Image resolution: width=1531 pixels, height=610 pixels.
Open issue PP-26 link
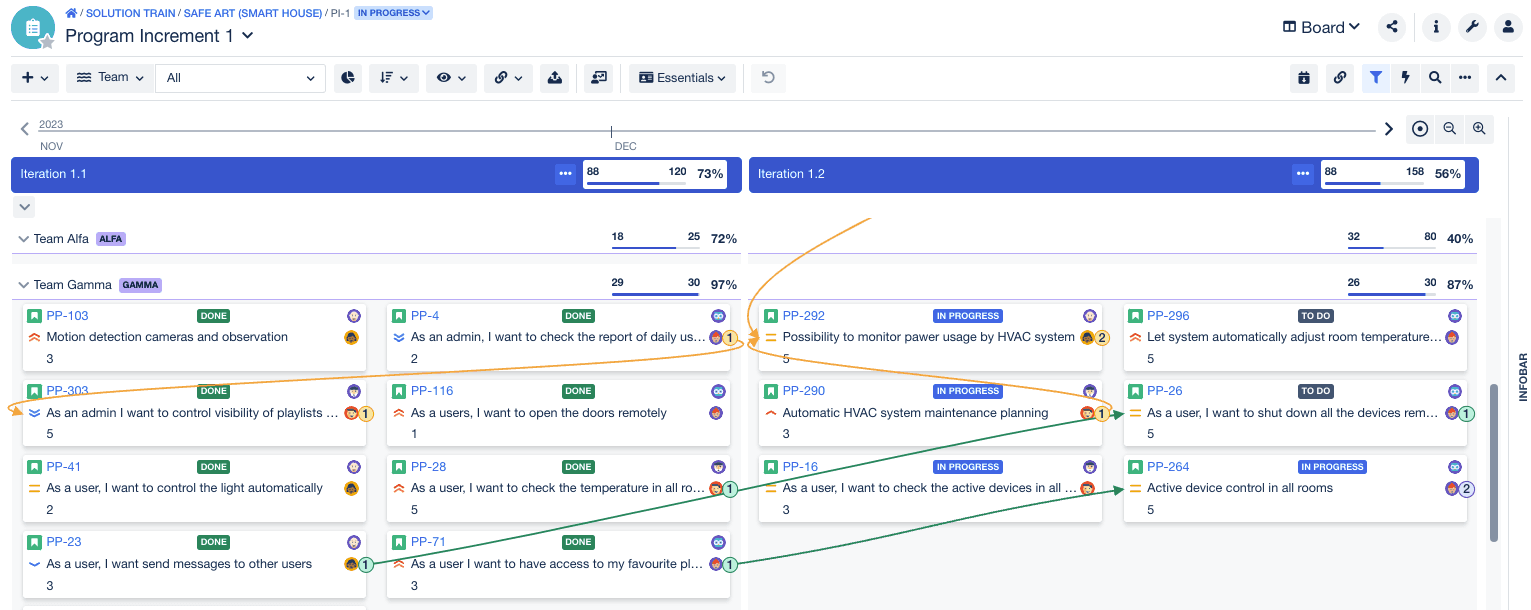click(x=1165, y=391)
